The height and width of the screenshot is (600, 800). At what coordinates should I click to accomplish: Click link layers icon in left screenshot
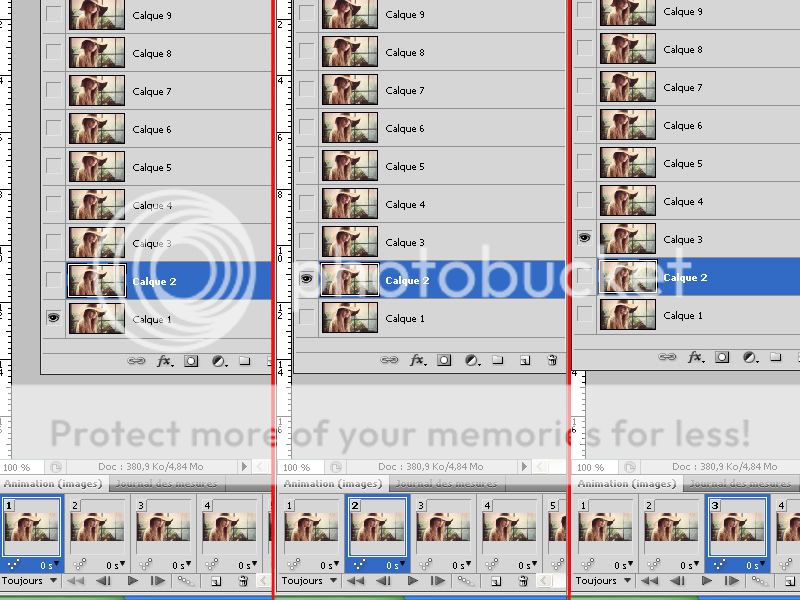136,361
